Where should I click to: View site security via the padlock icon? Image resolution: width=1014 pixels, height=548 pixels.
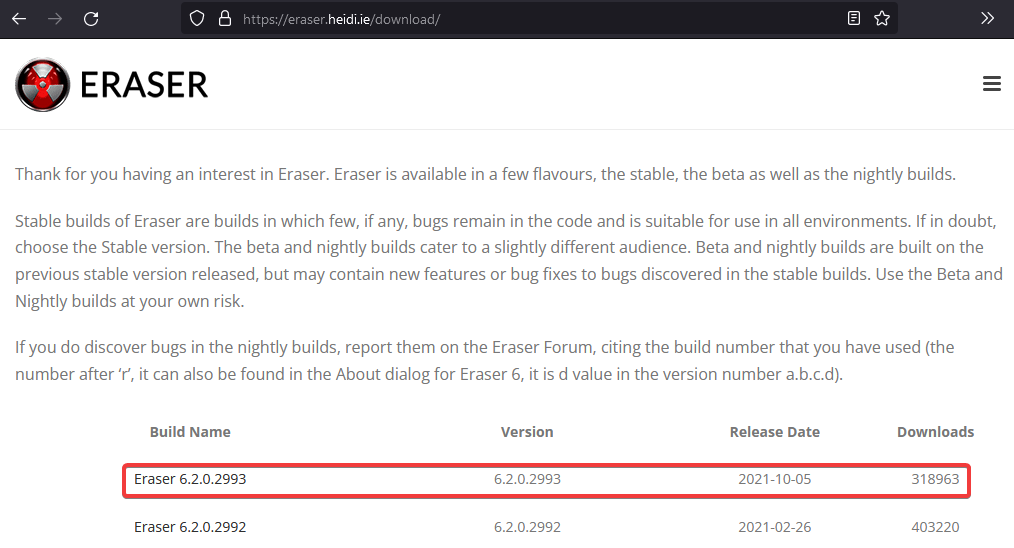click(x=224, y=18)
